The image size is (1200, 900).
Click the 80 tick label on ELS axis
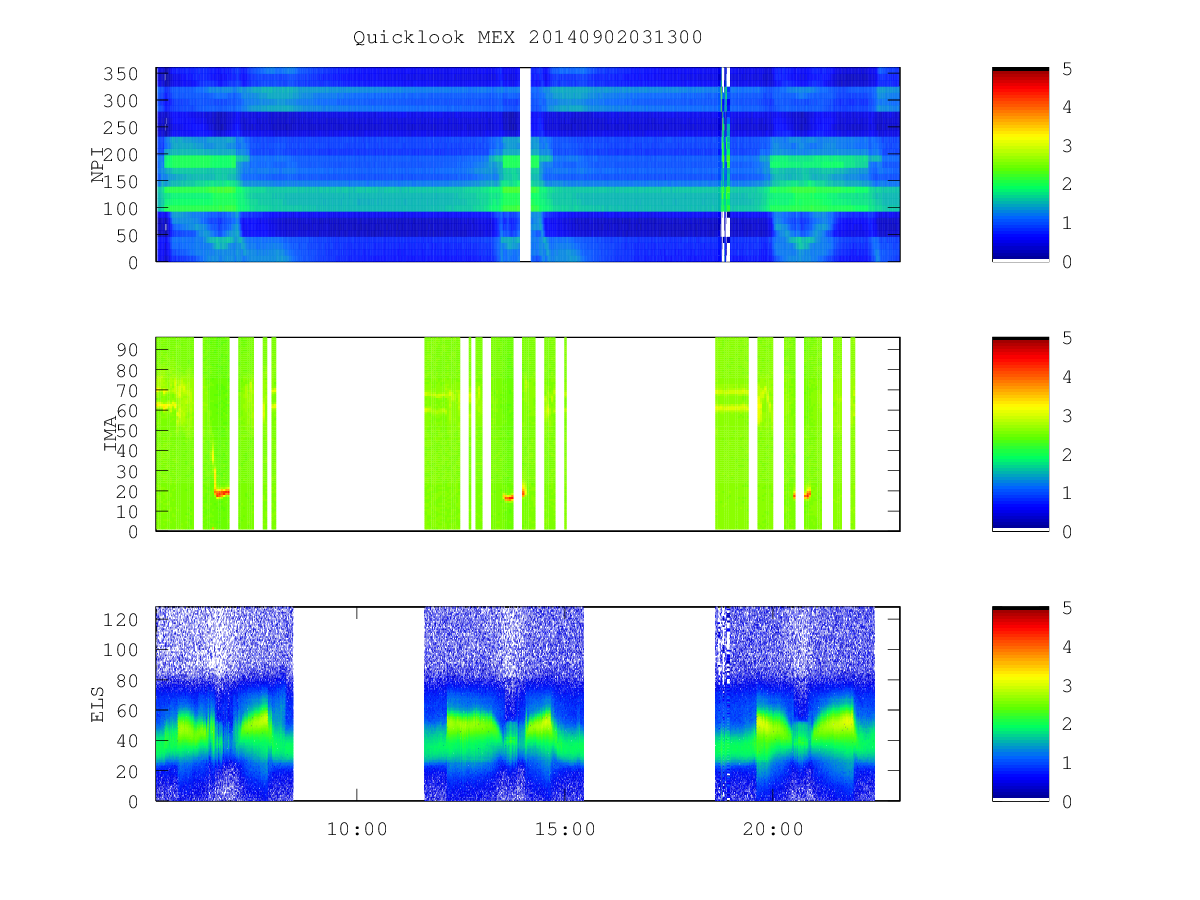click(x=127, y=680)
